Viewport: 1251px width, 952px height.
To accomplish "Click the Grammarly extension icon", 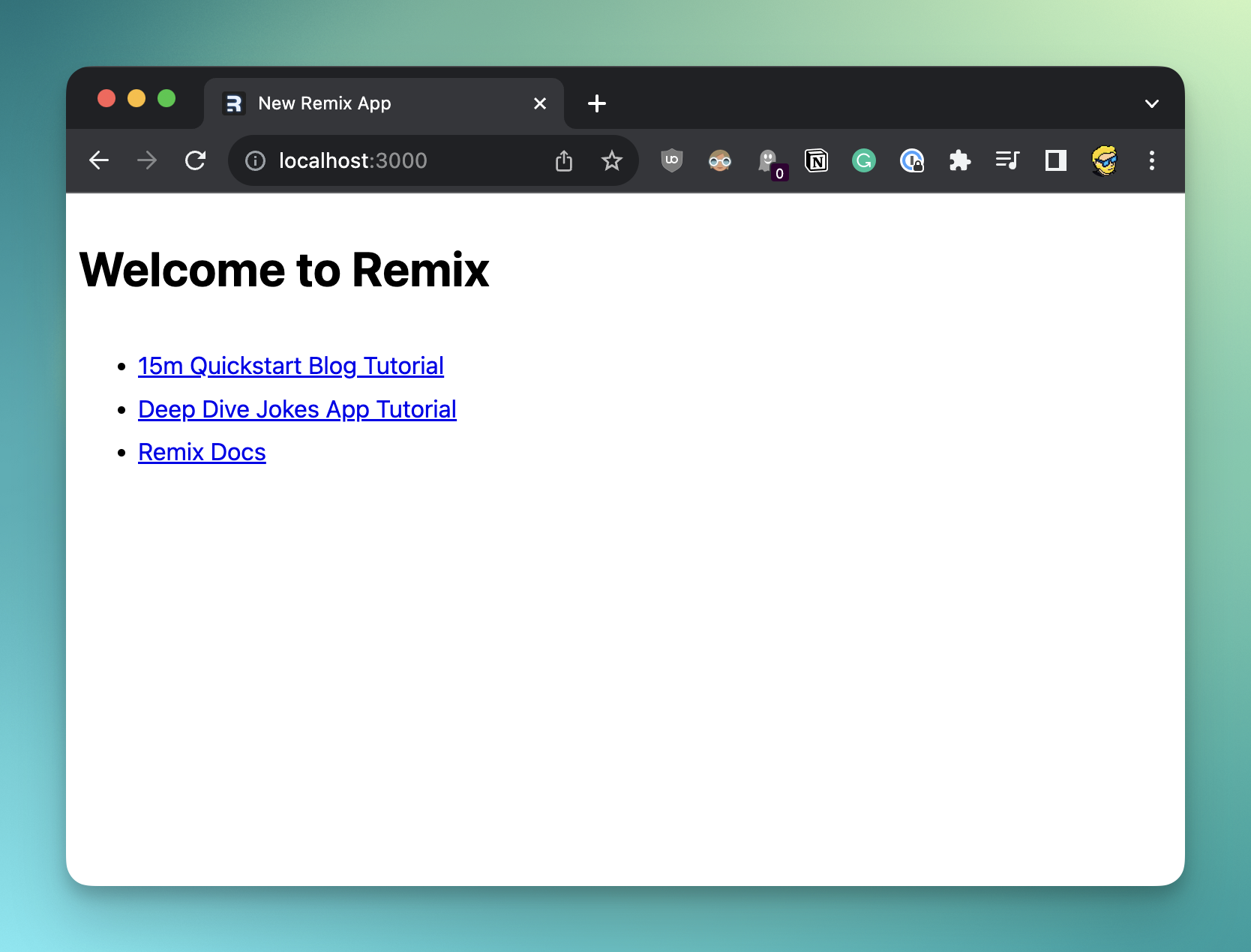I will point(864,160).
